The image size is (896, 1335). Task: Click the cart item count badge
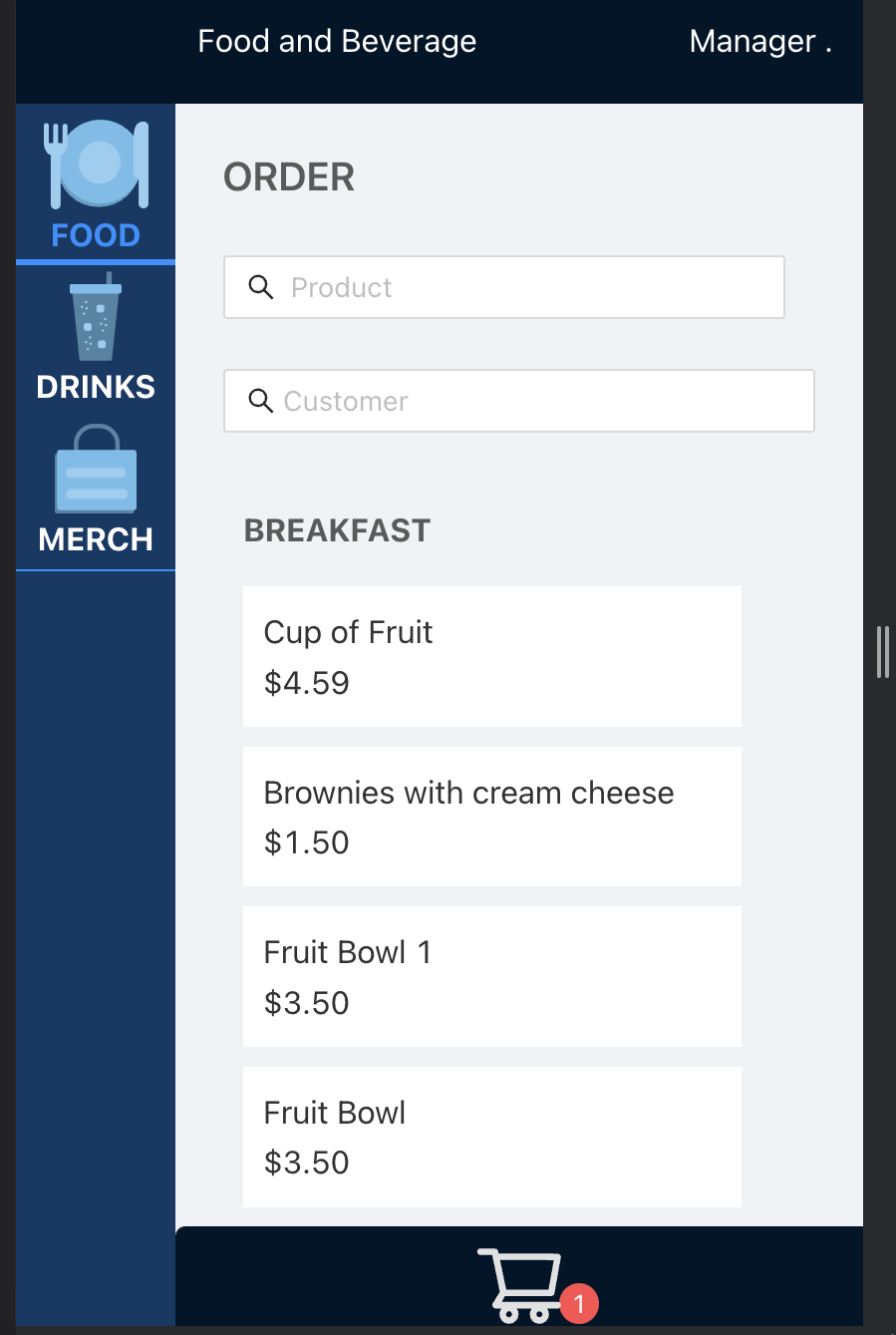pyautogui.click(x=579, y=1304)
